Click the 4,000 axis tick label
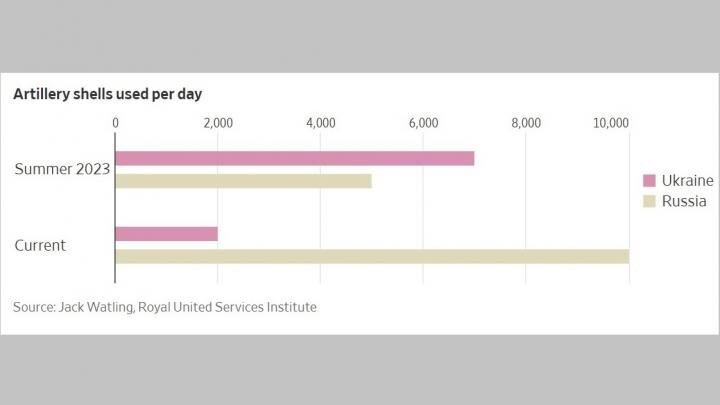Image resolution: width=720 pixels, height=405 pixels. 321,123
